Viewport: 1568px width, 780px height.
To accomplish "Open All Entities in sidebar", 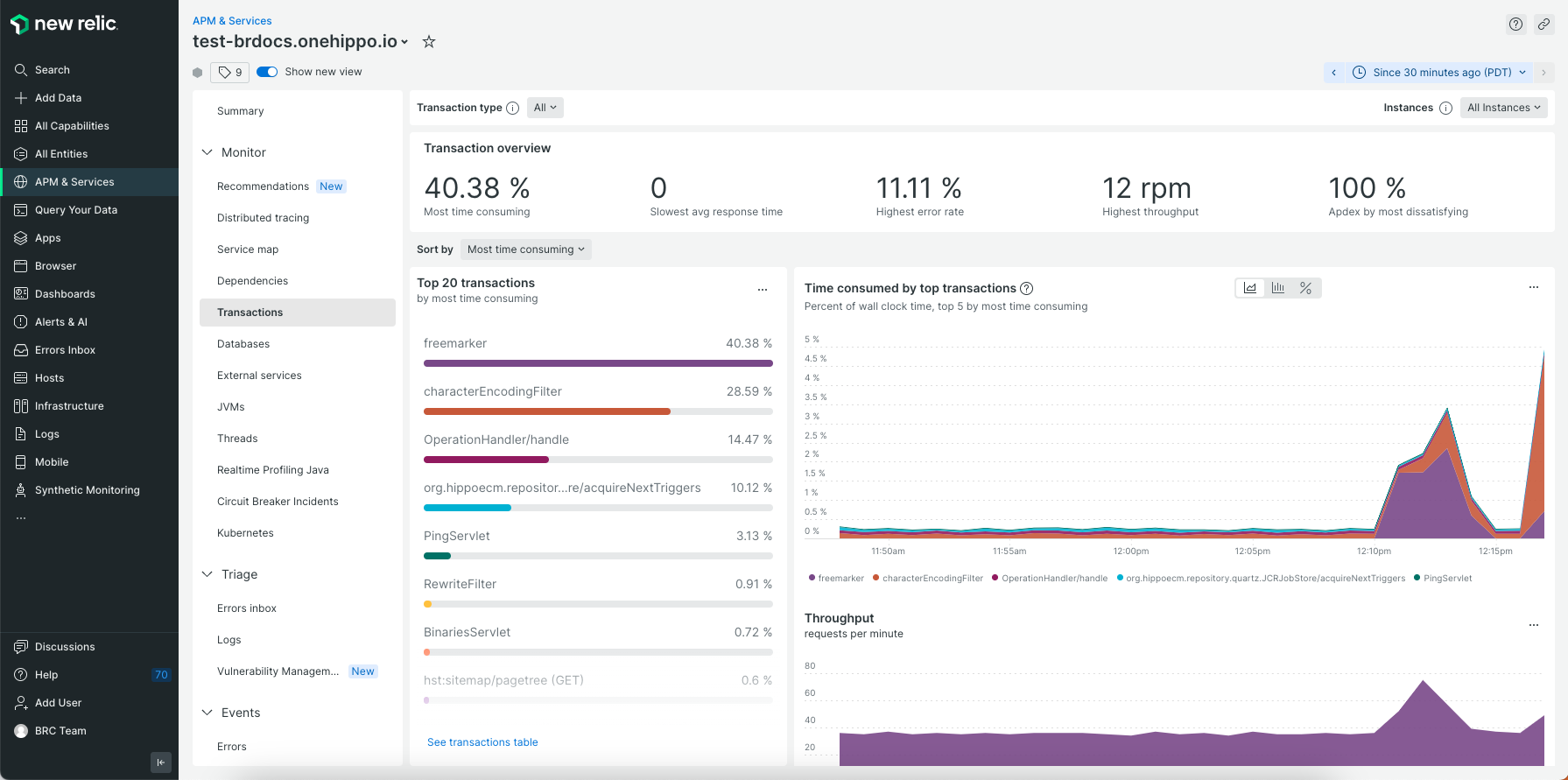I will tap(89, 154).
